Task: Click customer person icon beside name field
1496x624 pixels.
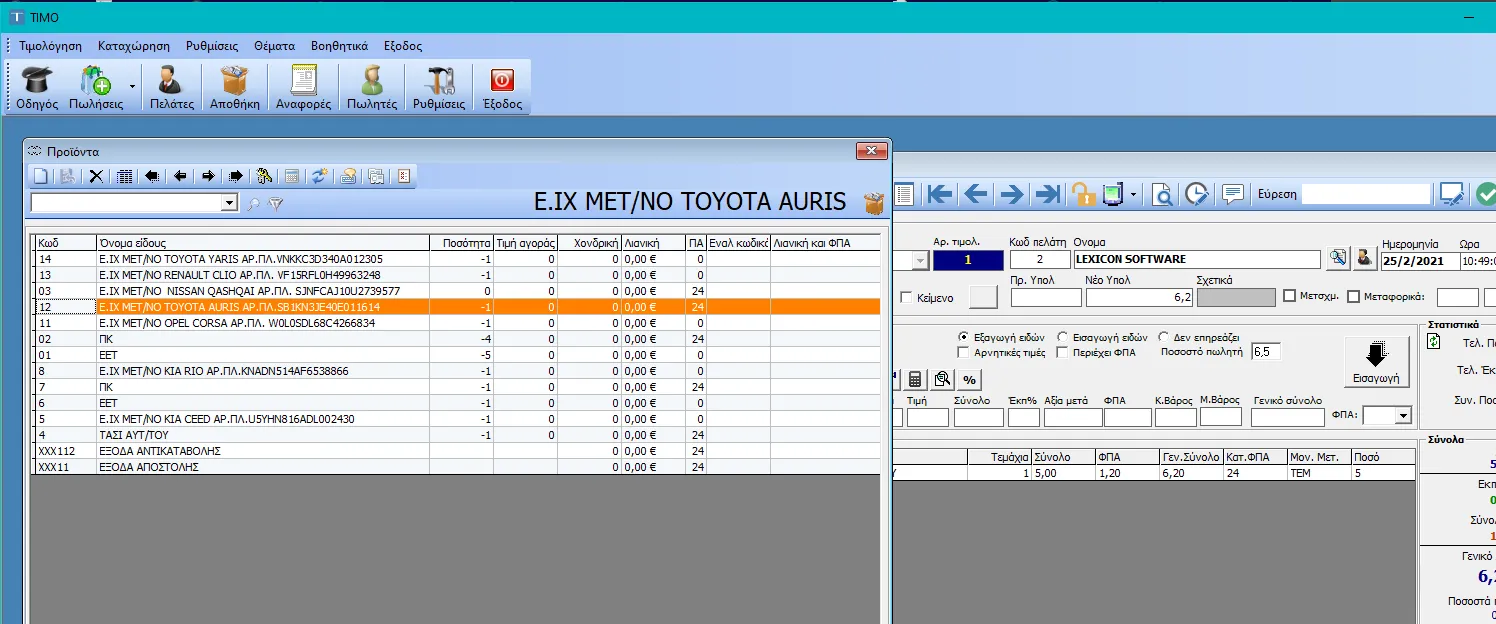Action: (x=1364, y=259)
